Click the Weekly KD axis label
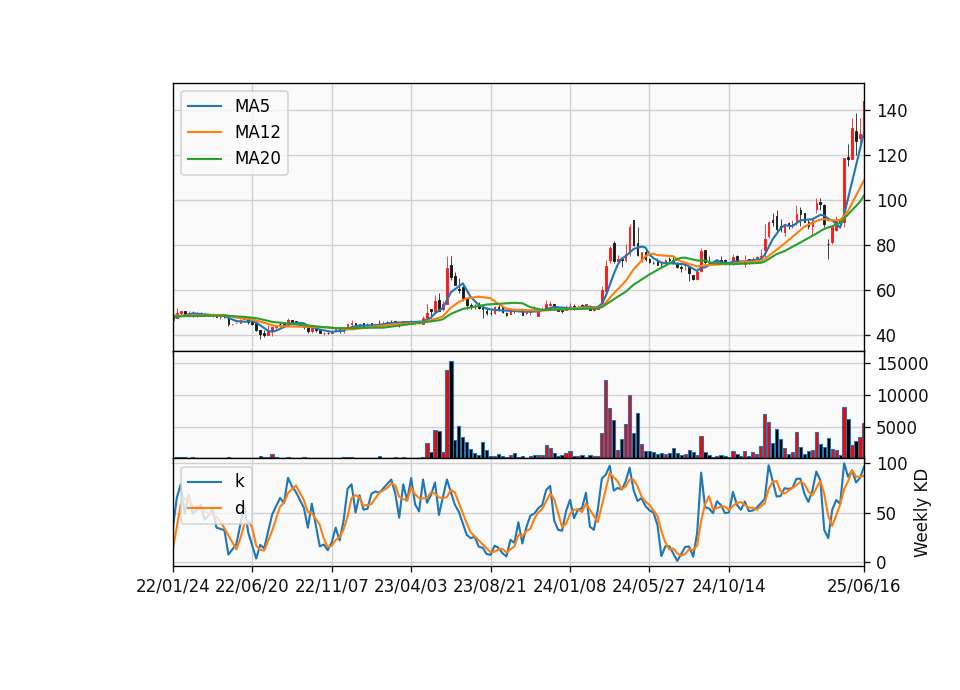 pyautogui.click(x=921, y=513)
